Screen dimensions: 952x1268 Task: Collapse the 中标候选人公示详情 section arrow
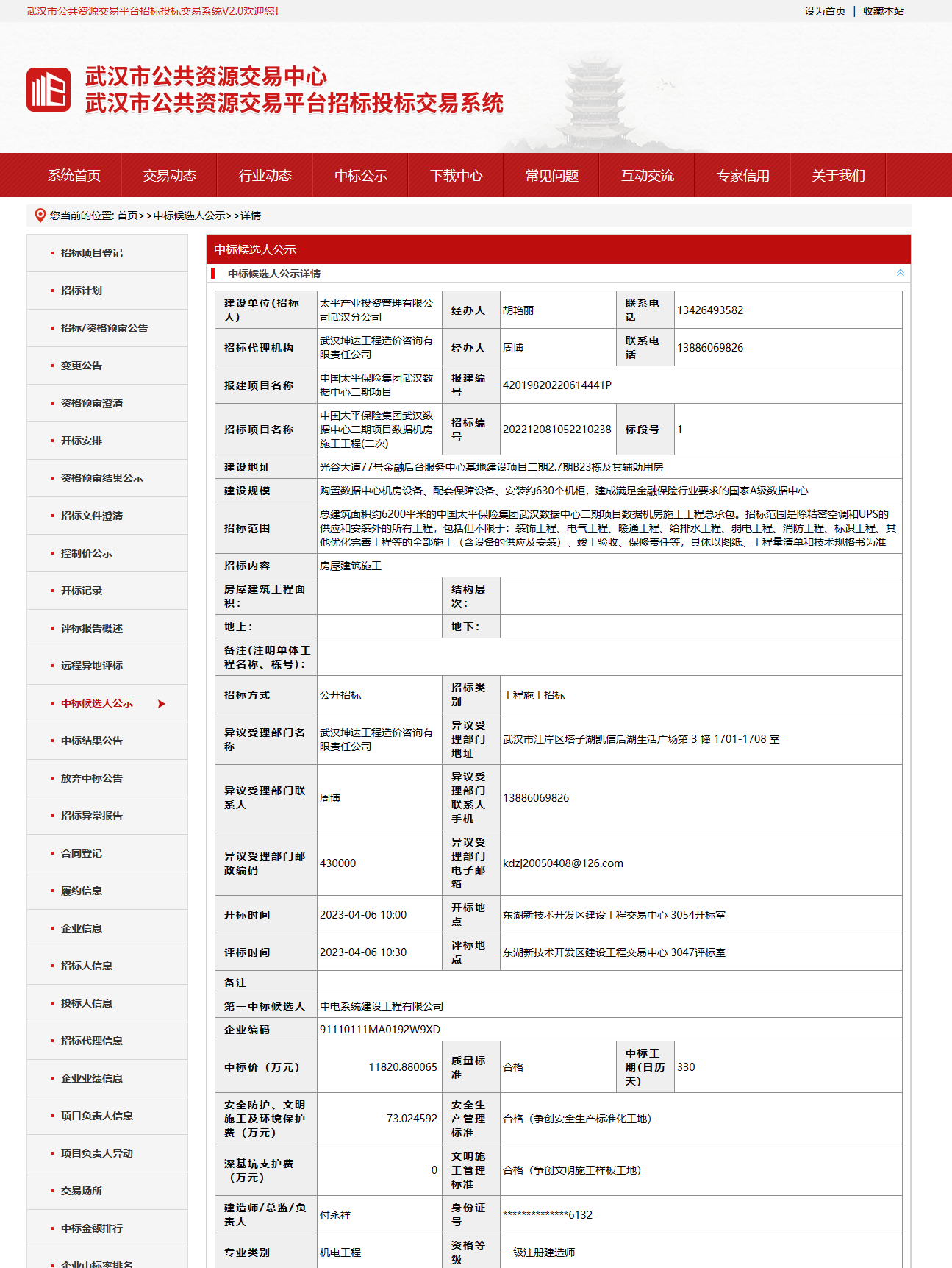tap(900, 273)
